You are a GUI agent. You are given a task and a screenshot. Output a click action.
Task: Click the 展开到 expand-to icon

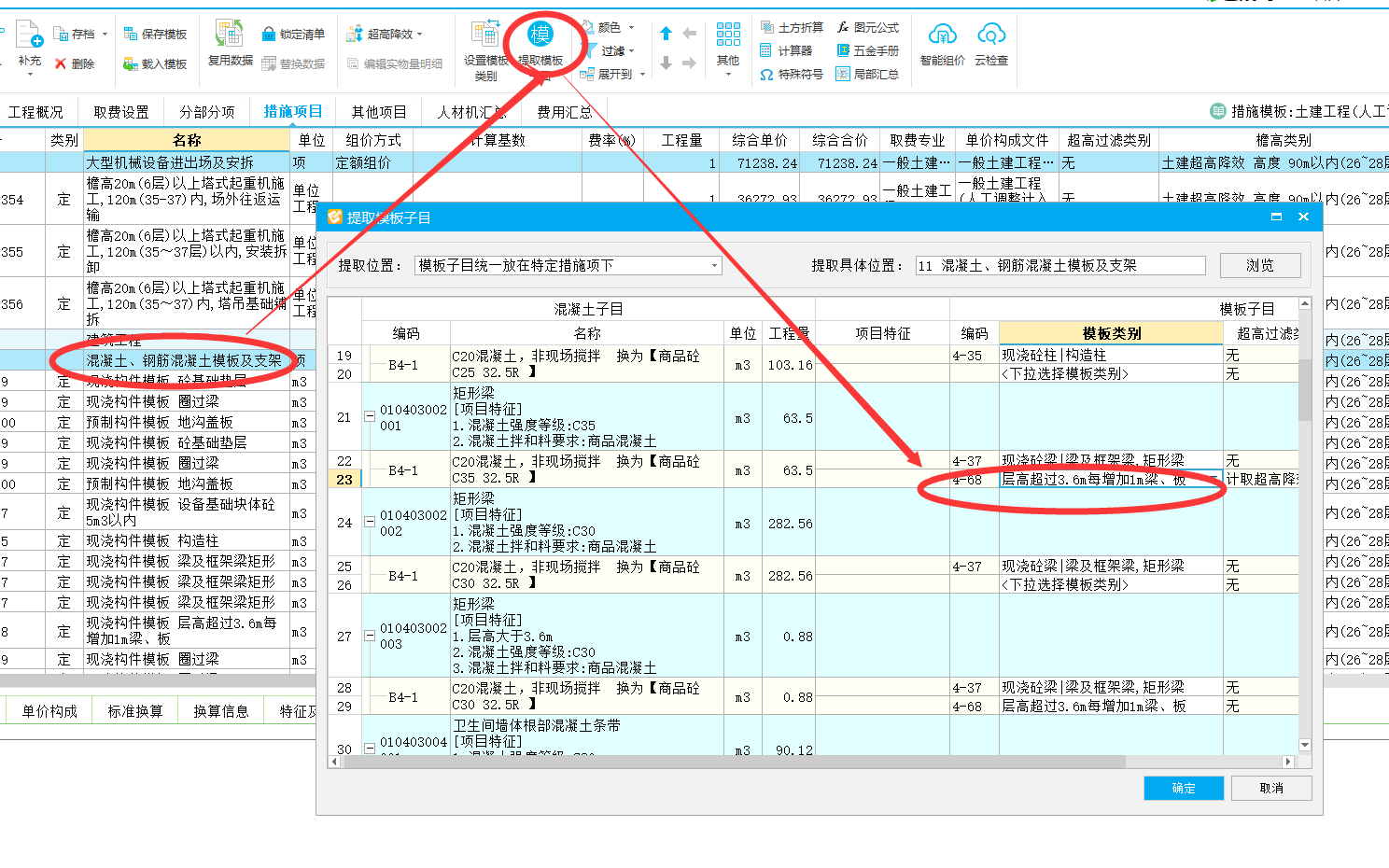pyautogui.click(x=587, y=75)
